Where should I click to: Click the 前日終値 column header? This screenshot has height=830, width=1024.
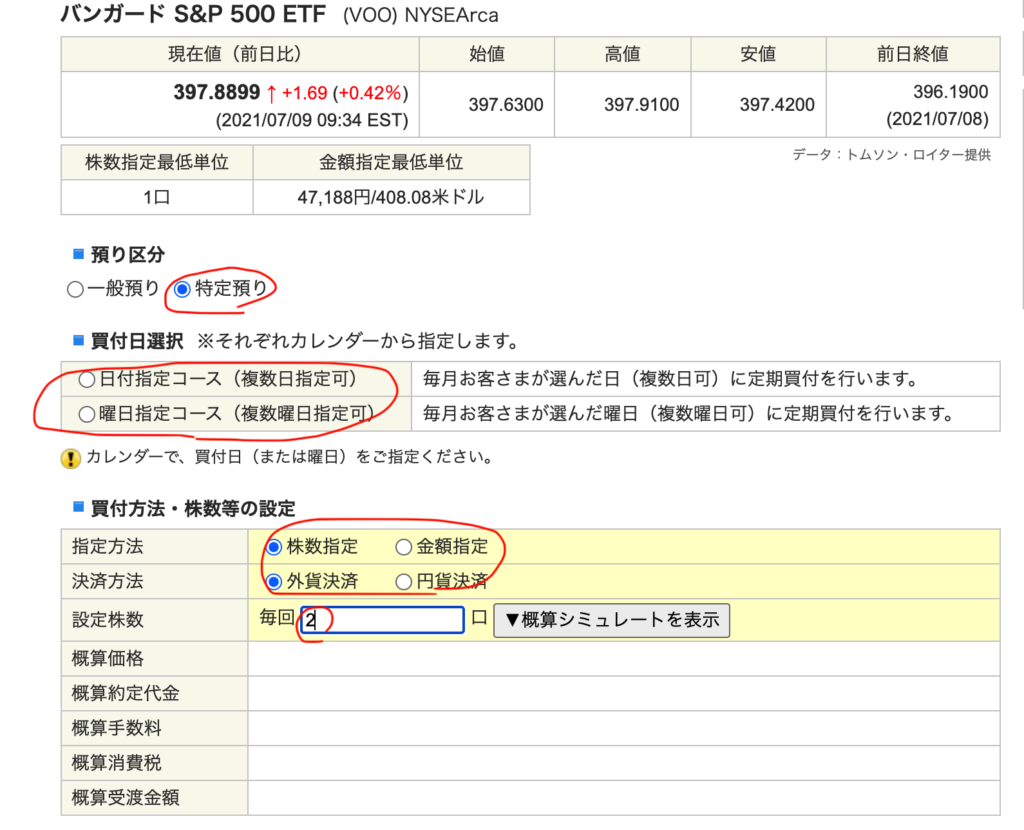click(912, 54)
